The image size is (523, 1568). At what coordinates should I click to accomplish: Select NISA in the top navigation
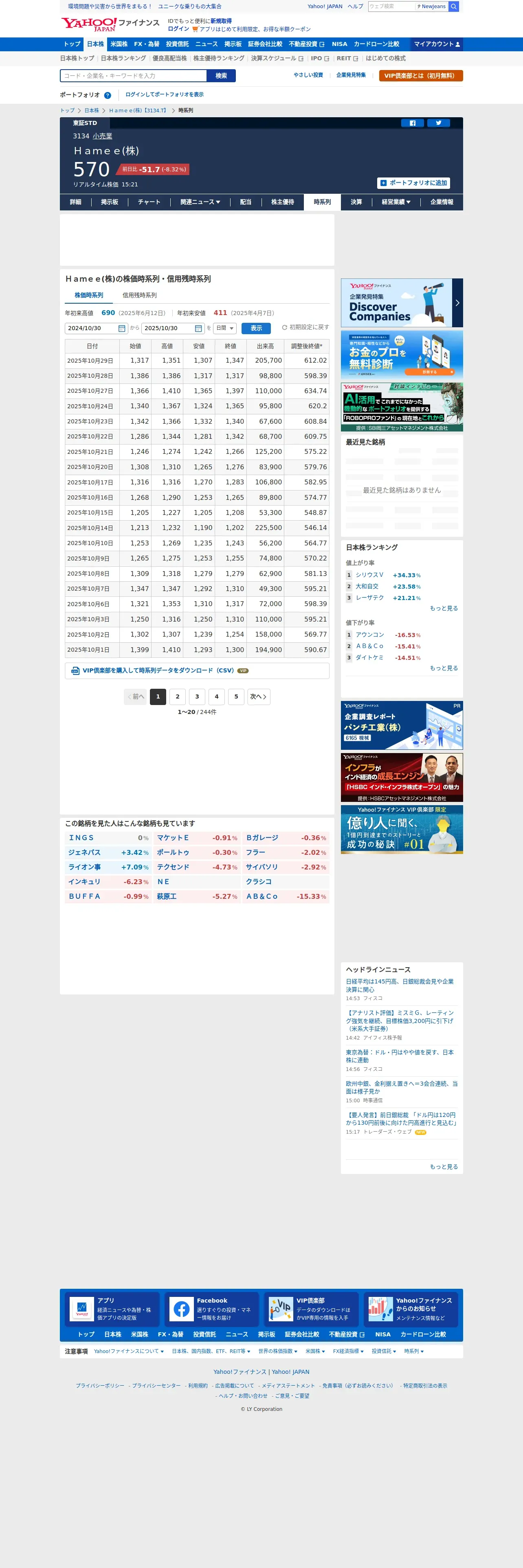(x=339, y=44)
